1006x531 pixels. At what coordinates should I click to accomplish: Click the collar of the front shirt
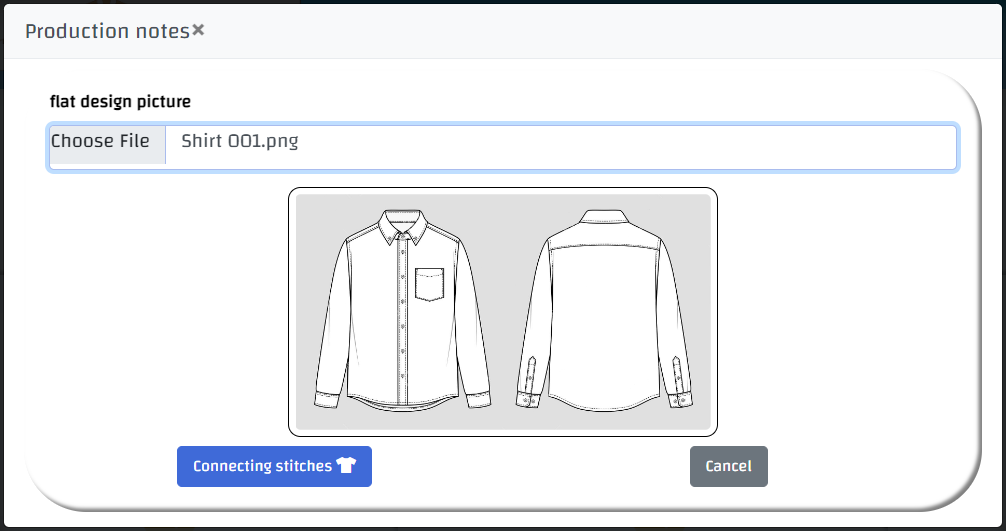coord(402,226)
